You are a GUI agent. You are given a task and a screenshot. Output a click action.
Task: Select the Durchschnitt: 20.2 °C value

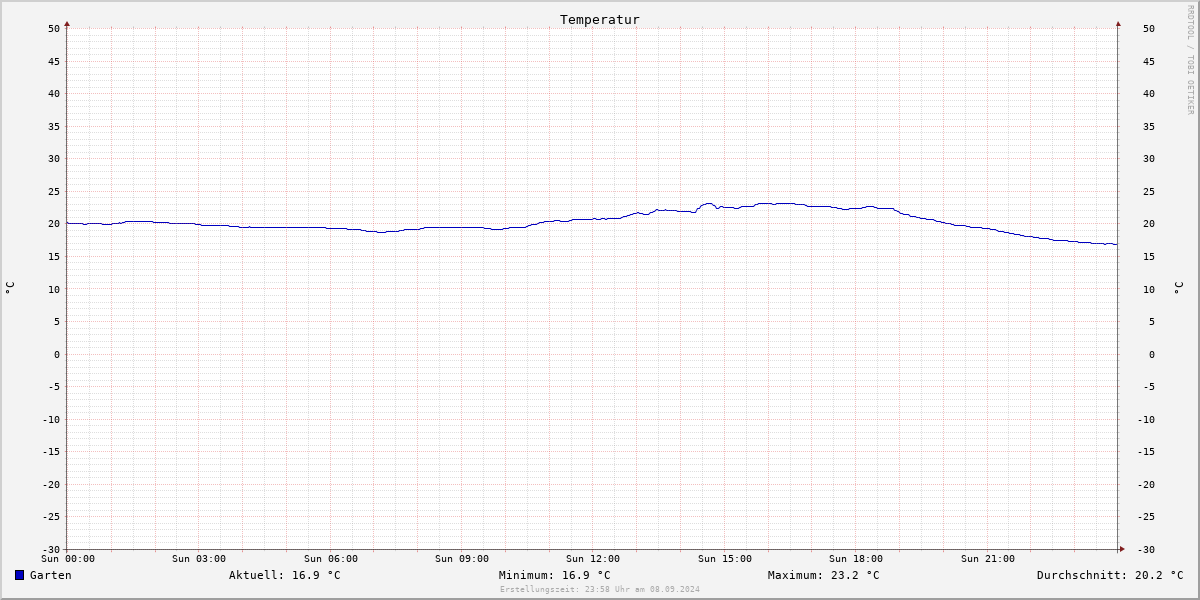coord(1110,575)
